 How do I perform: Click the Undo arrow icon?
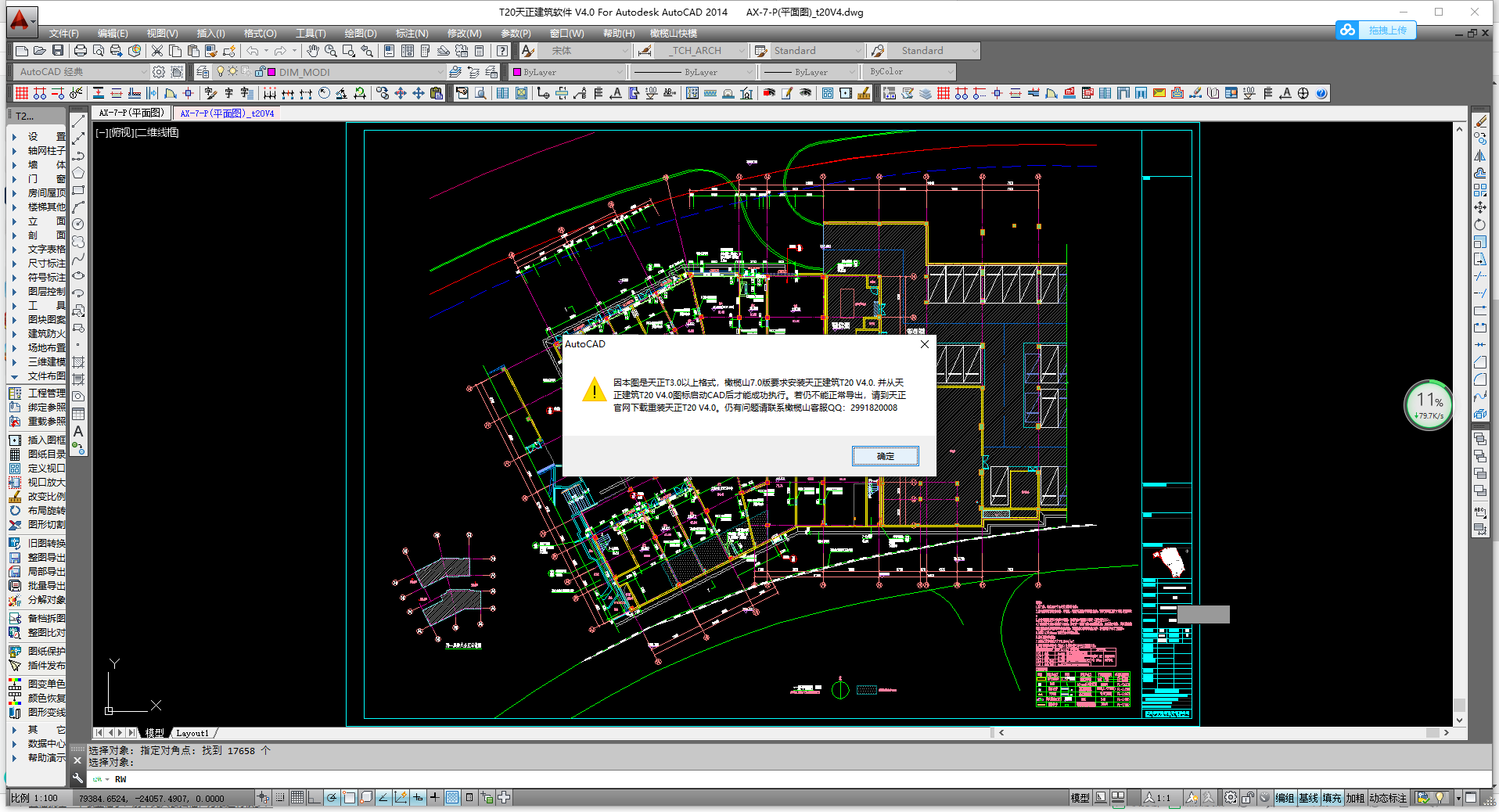[x=252, y=51]
